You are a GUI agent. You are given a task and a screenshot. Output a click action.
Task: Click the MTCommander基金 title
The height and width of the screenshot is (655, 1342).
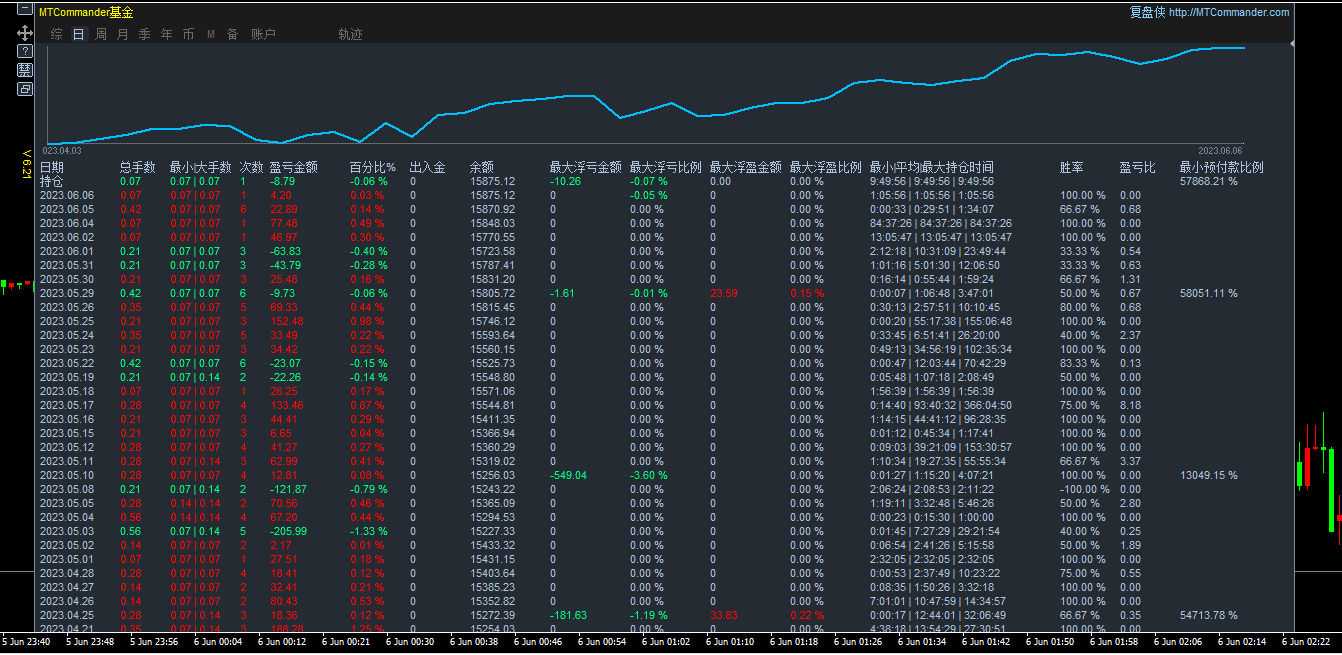click(85, 12)
